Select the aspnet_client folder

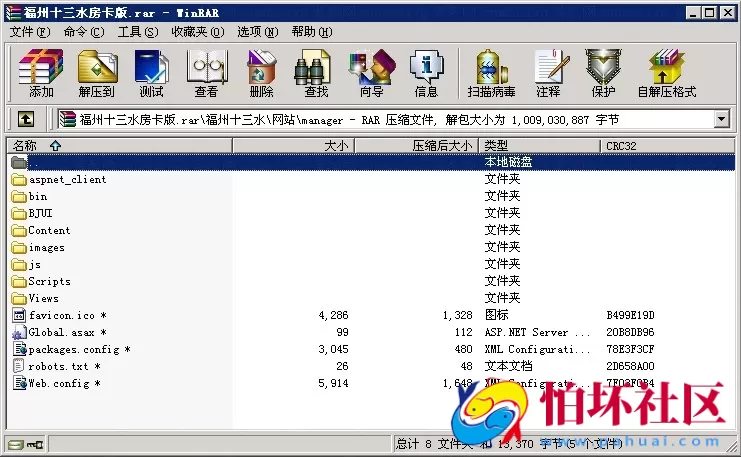pyautogui.click(x=60, y=180)
